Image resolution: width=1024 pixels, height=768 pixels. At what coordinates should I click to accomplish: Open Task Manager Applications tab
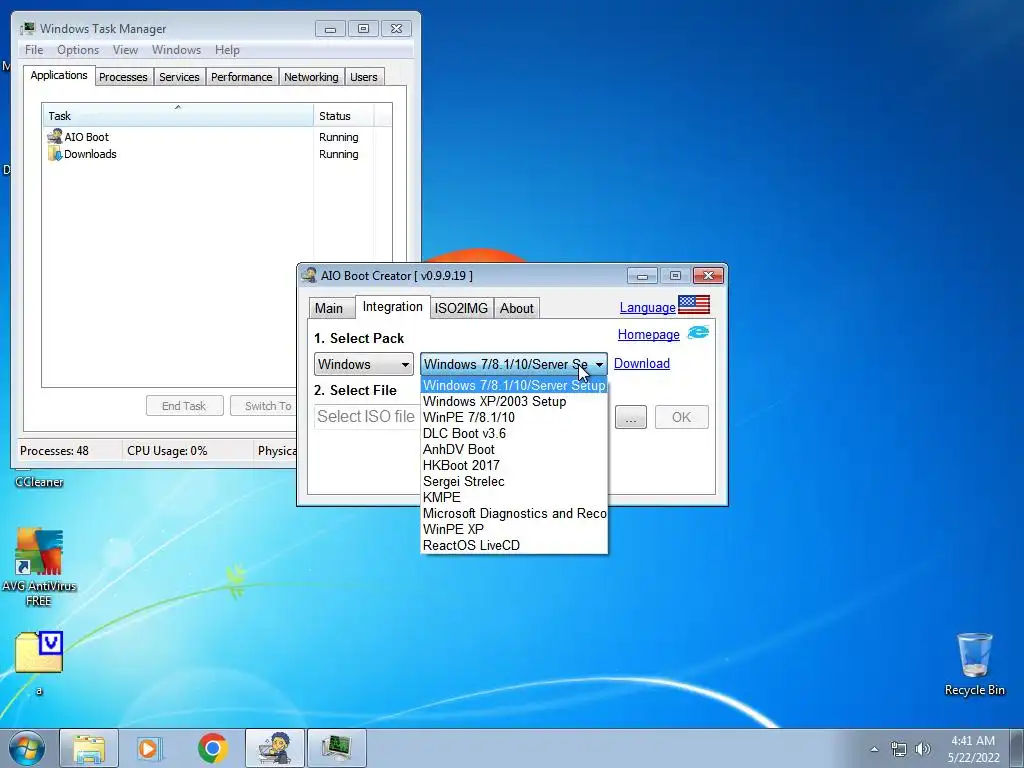coord(59,75)
